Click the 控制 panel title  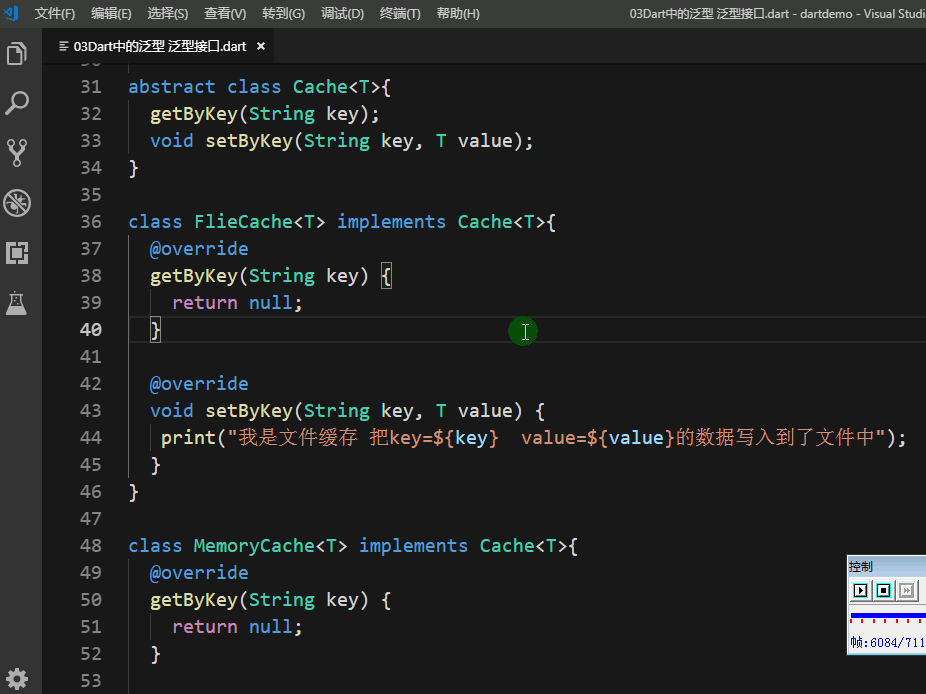pos(860,567)
